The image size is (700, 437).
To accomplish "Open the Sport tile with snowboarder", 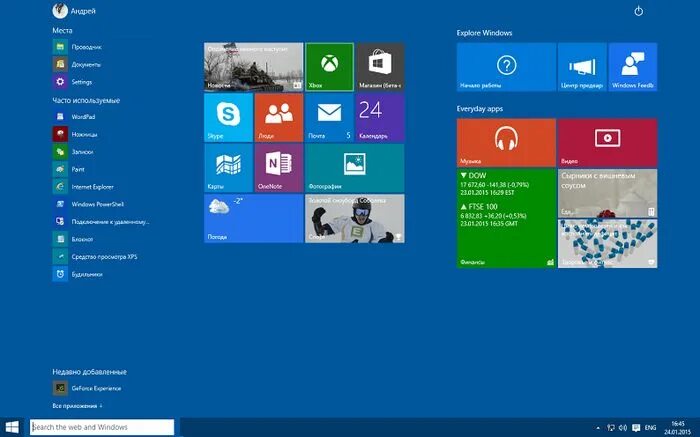I will (355, 219).
